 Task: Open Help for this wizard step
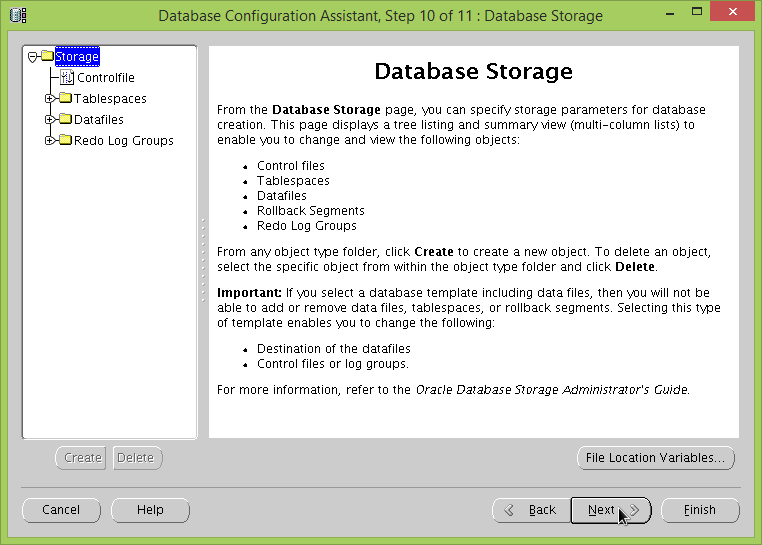click(150, 510)
